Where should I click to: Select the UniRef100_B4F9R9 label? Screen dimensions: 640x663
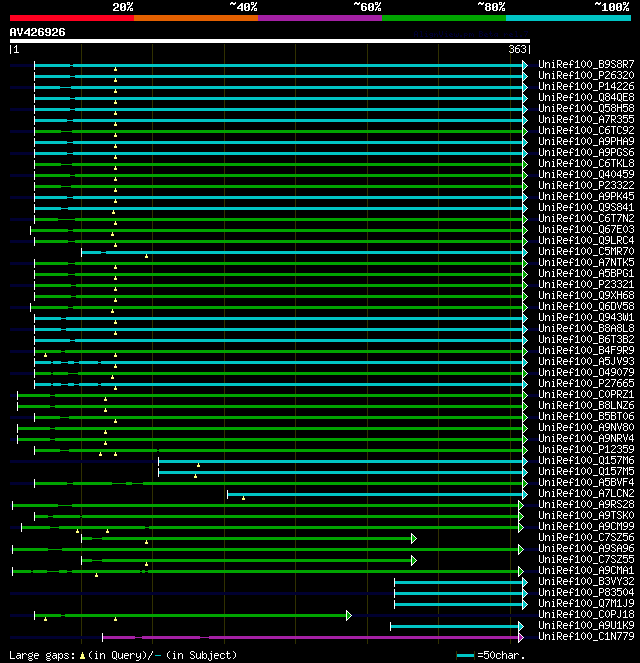pyautogui.click(x=586, y=350)
